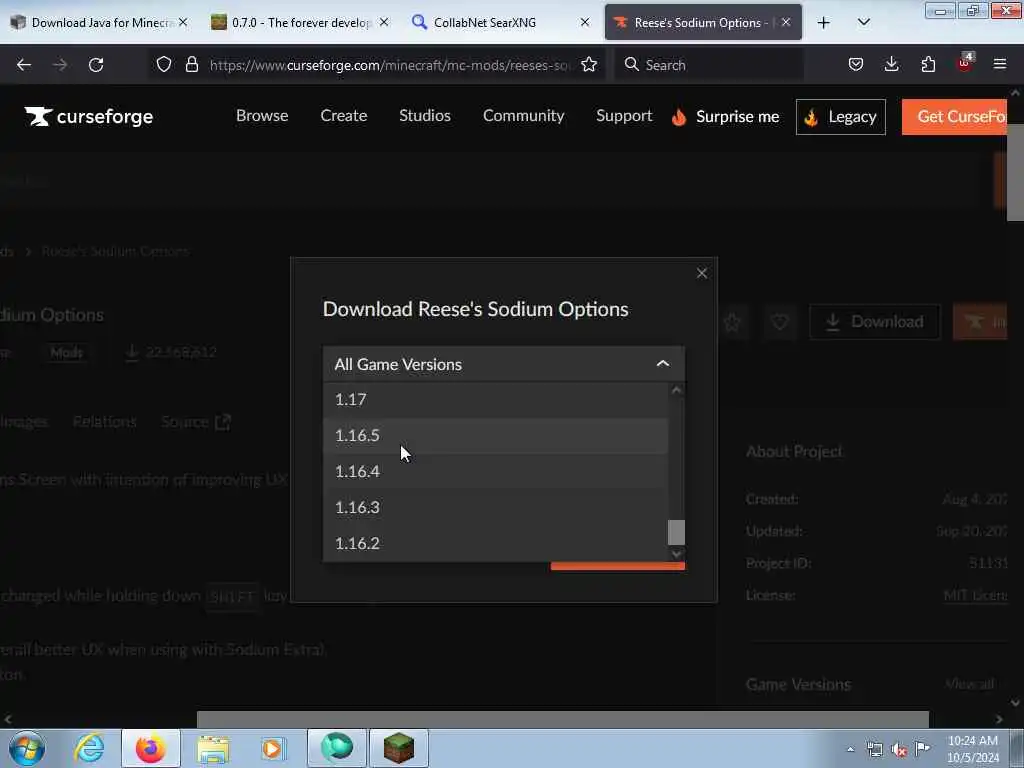This screenshot has width=1024, height=768.
Task: Open the media player taskbar icon
Action: (273, 748)
